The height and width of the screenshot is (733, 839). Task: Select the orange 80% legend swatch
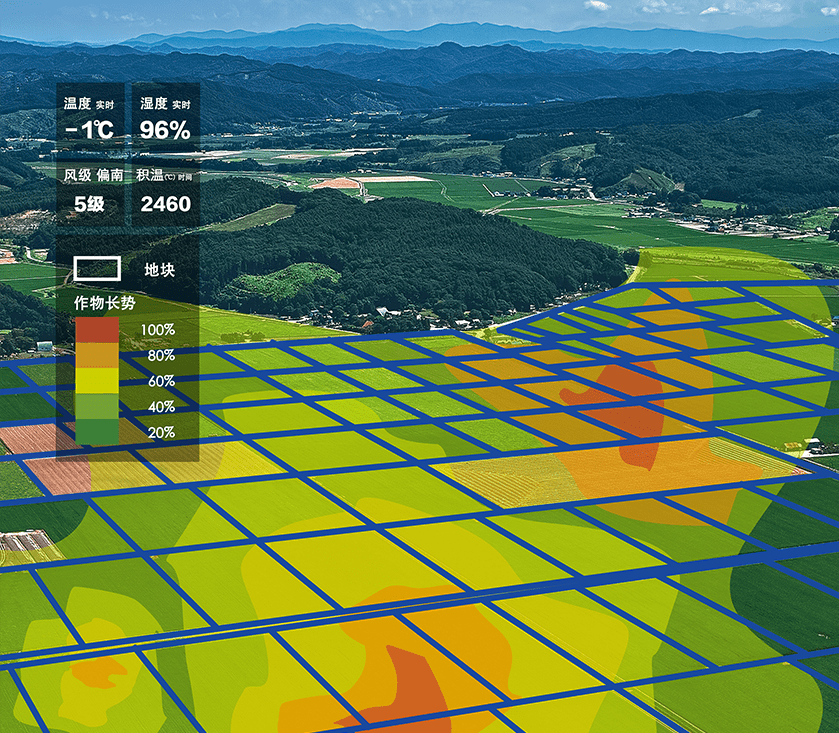click(x=97, y=355)
